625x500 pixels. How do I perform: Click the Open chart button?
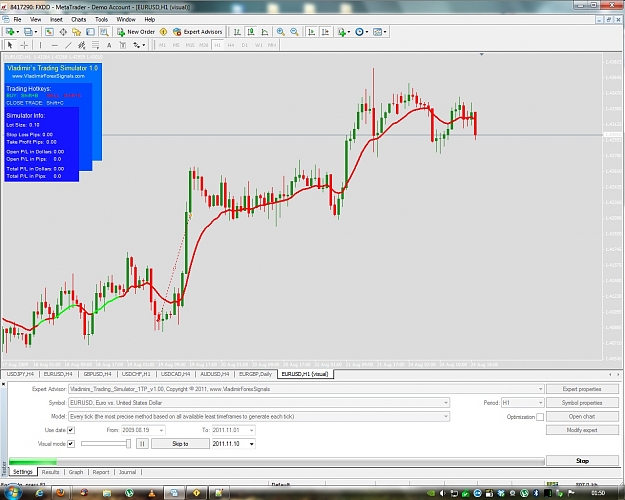(582, 416)
